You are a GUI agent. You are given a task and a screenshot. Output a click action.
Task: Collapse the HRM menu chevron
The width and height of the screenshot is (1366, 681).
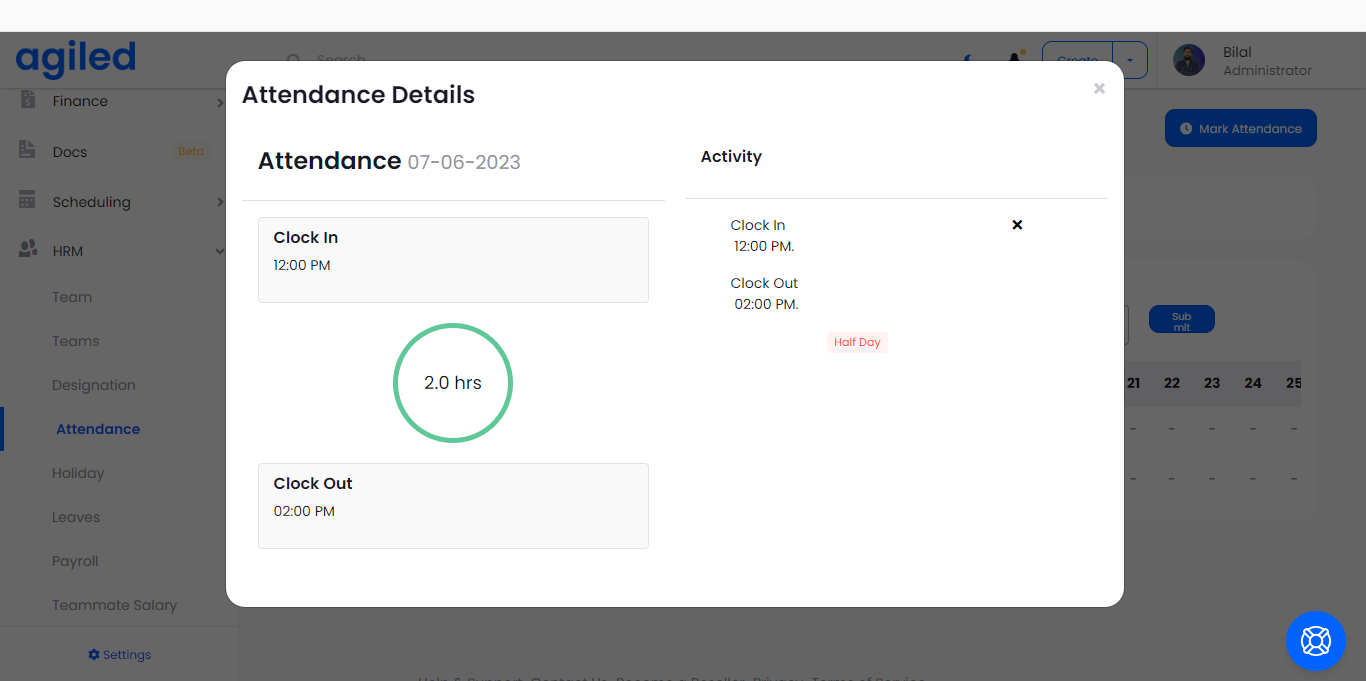tap(219, 251)
